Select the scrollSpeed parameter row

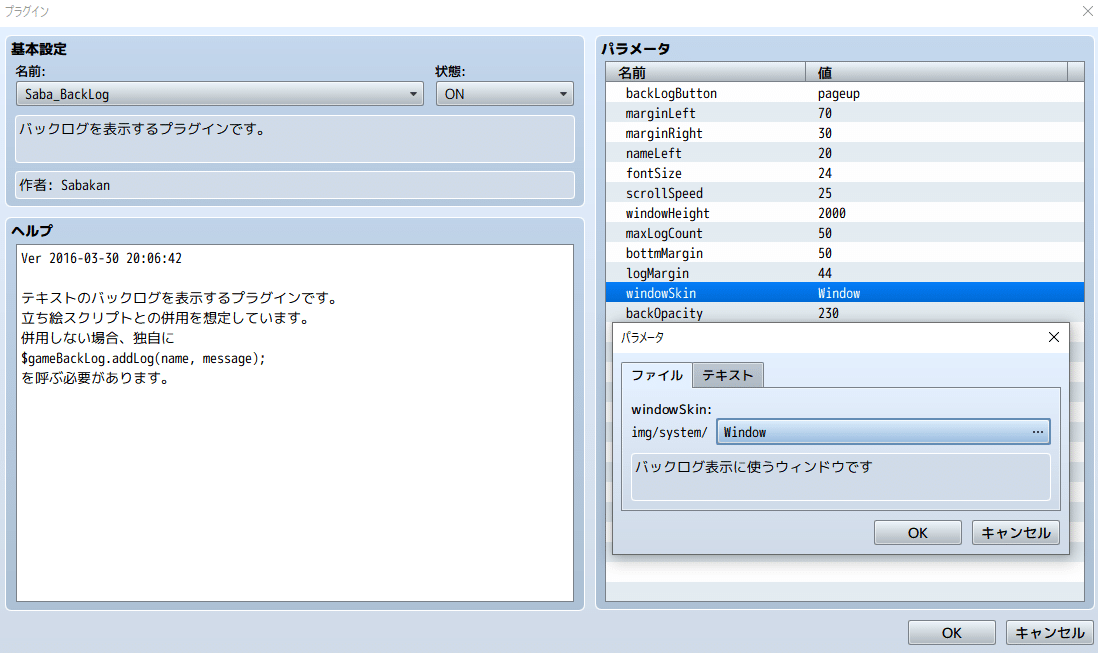[845, 193]
